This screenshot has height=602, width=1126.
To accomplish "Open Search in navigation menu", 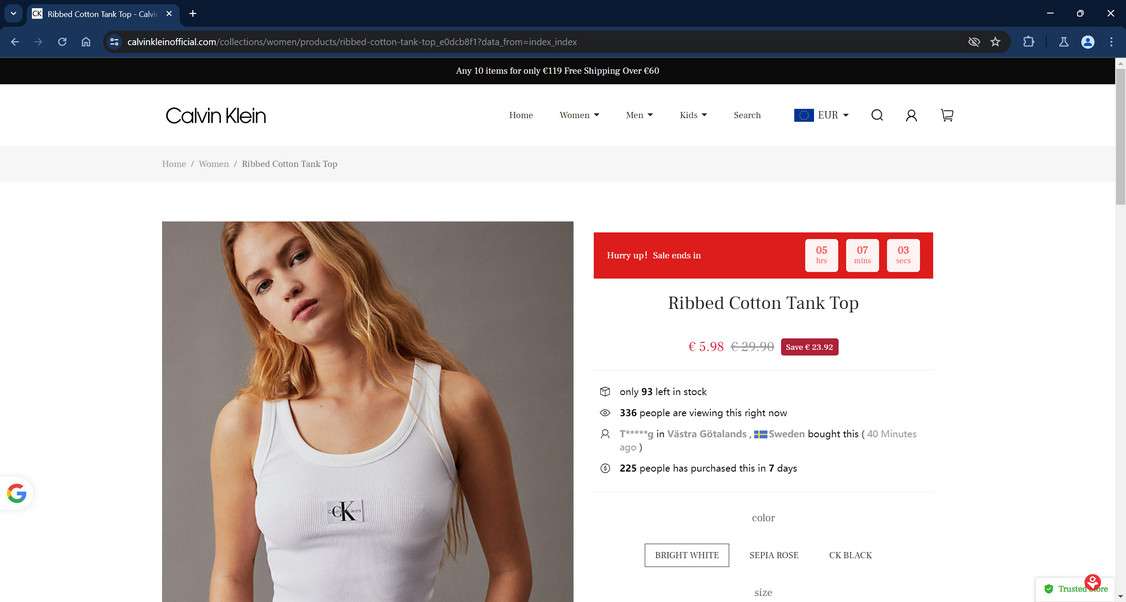I will coord(747,115).
